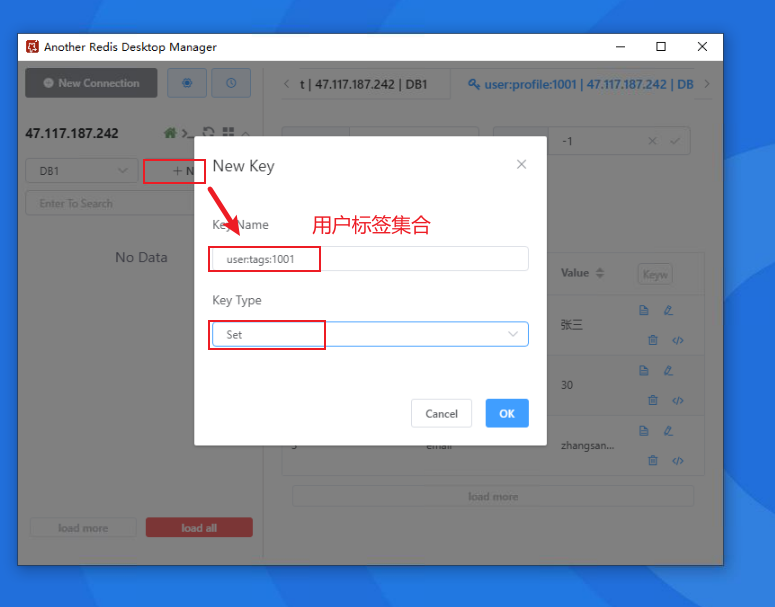Click the green home icon for connection
This screenshot has width=775, height=607.
pos(170,132)
